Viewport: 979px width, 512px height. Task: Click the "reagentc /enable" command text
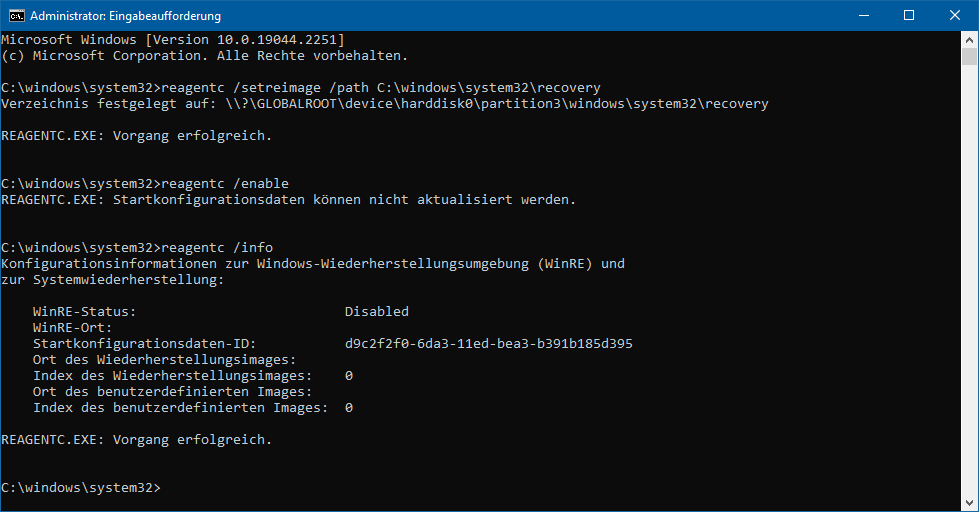click(225, 184)
